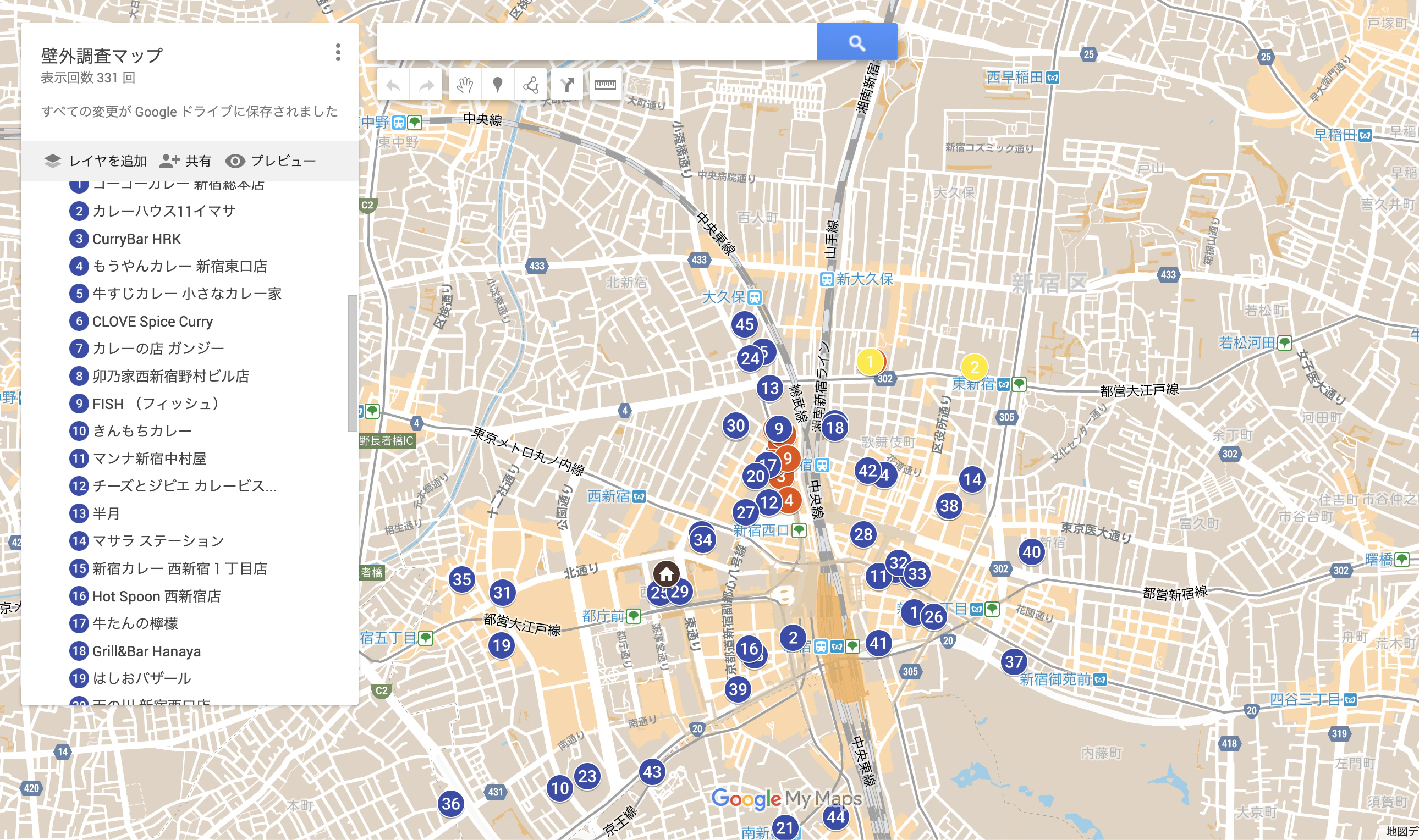
Task: Click blue map marker 14
Action: point(972,479)
